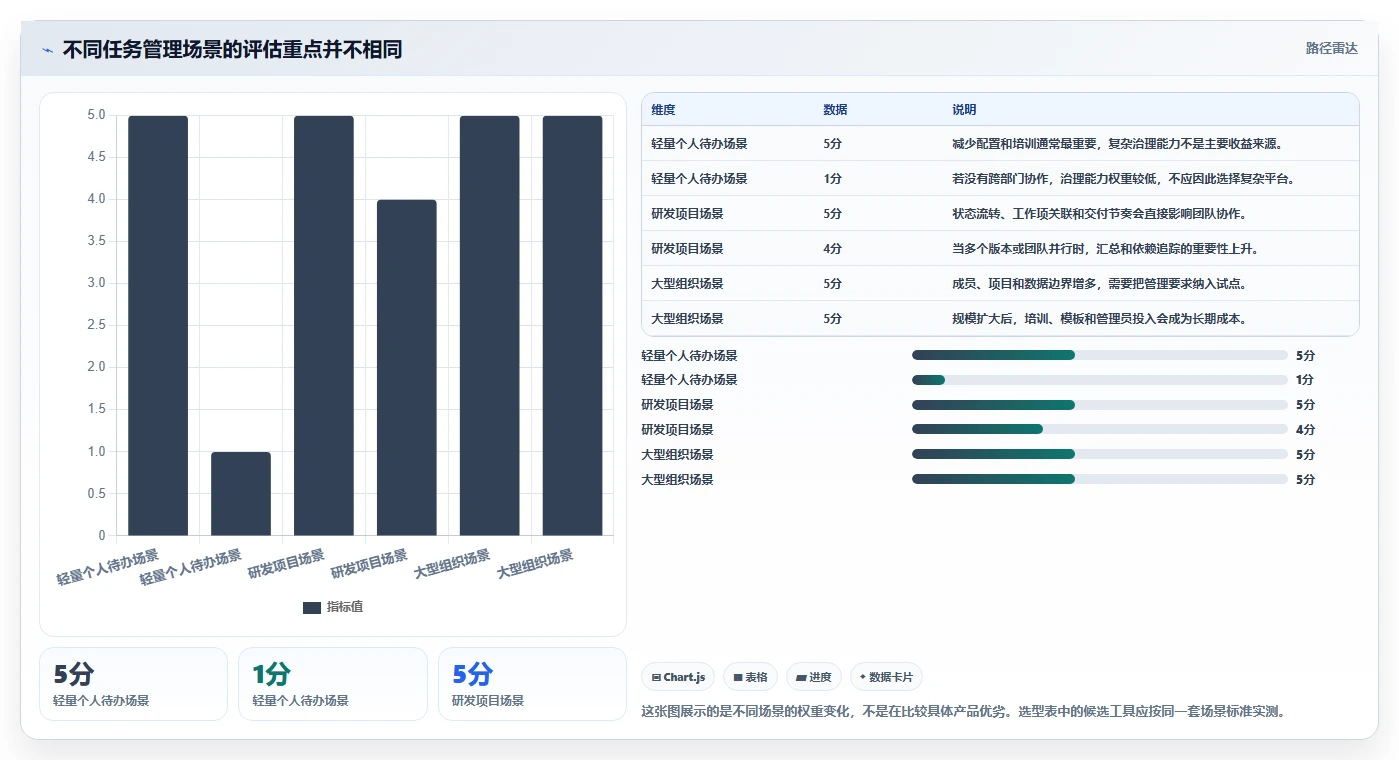This screenshot has height=760, width=1399.
Task: Click the 轻量个人待办场景 progress bar showing 5分
Action: pos(1099,355)
